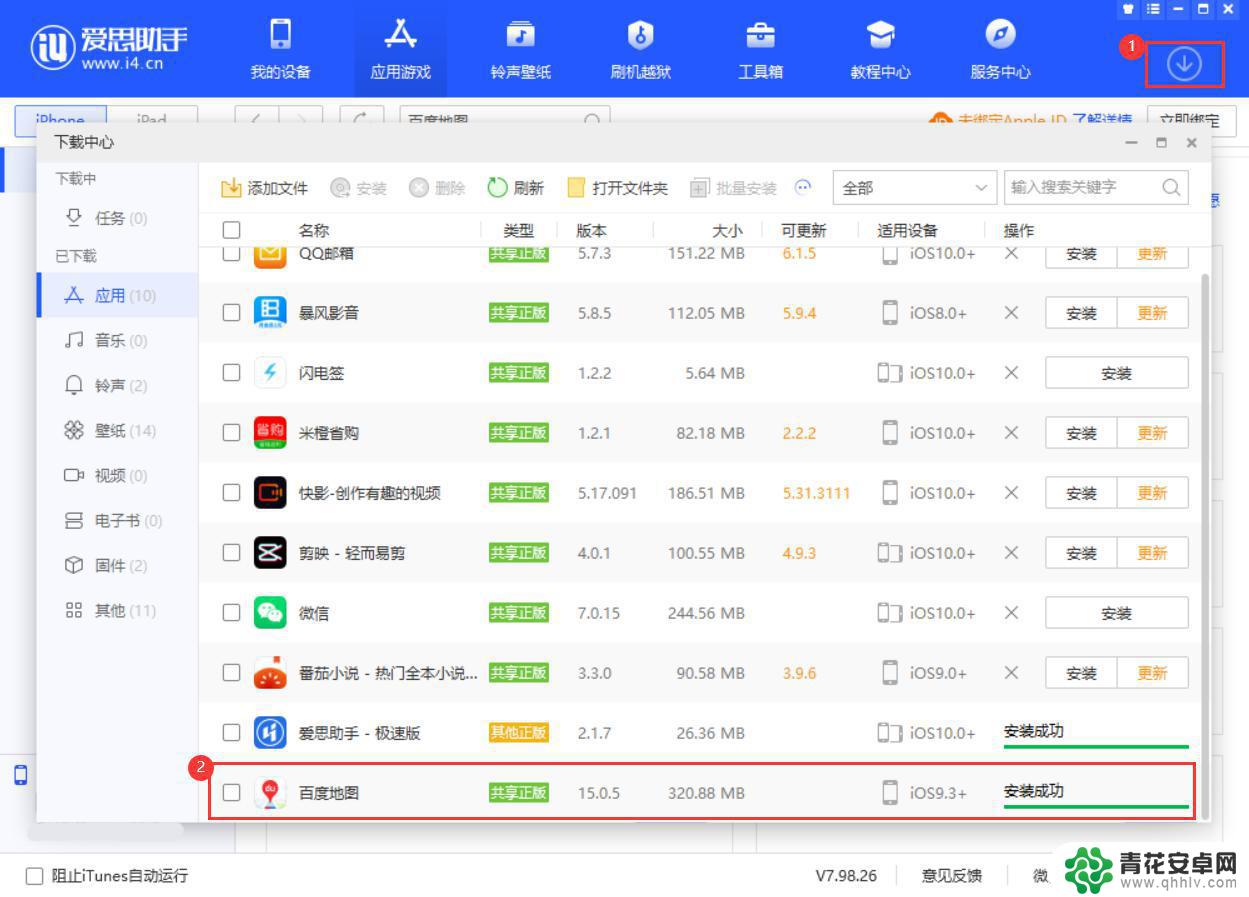The image size is (1249, 897).
Task: Click the search magnifier in download center
Action: [1172, 187]
